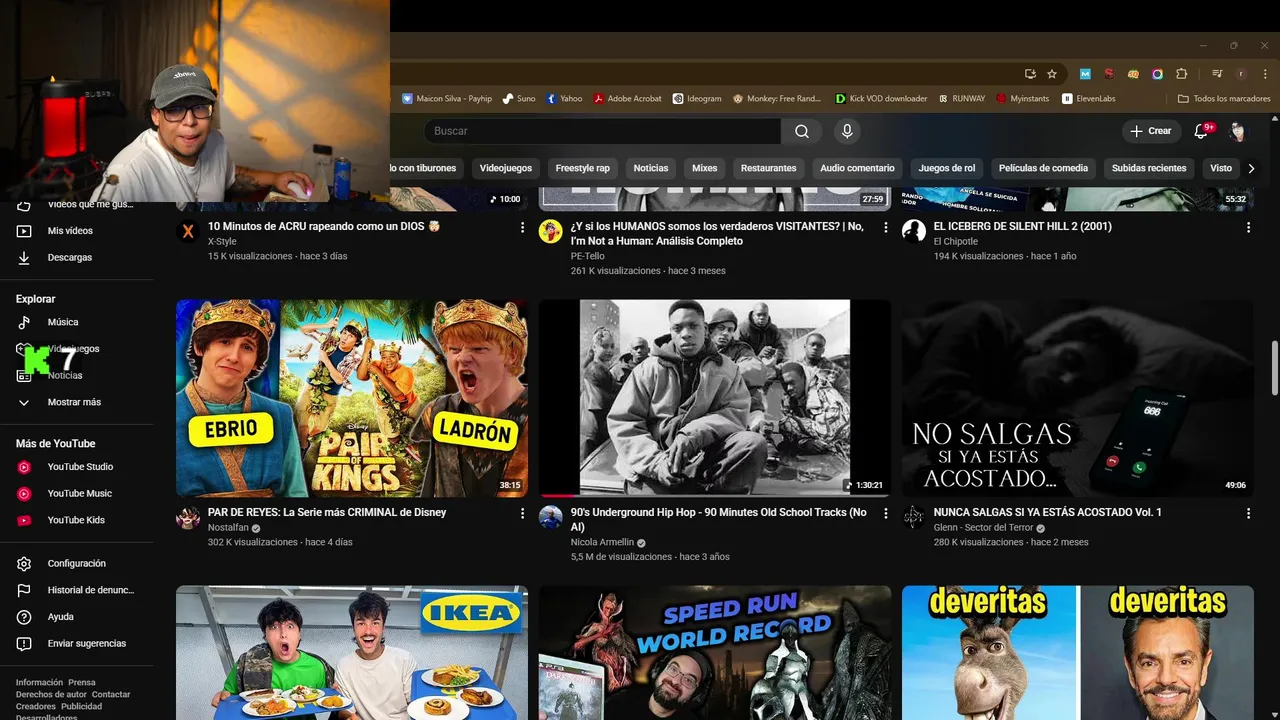
Task: Open the account avatar menu
Action: tap(1238, 131)
